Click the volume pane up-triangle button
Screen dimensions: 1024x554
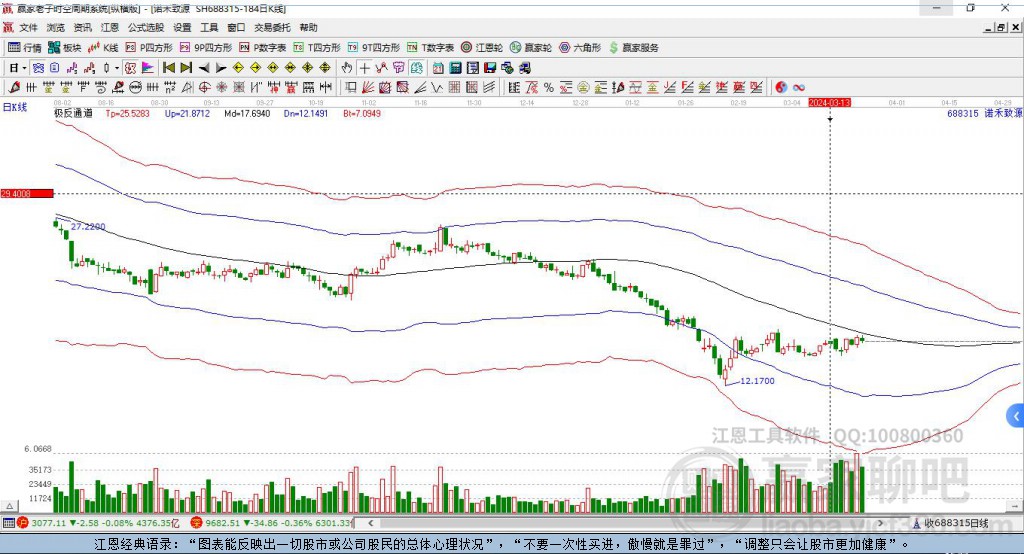pos(10,506)
